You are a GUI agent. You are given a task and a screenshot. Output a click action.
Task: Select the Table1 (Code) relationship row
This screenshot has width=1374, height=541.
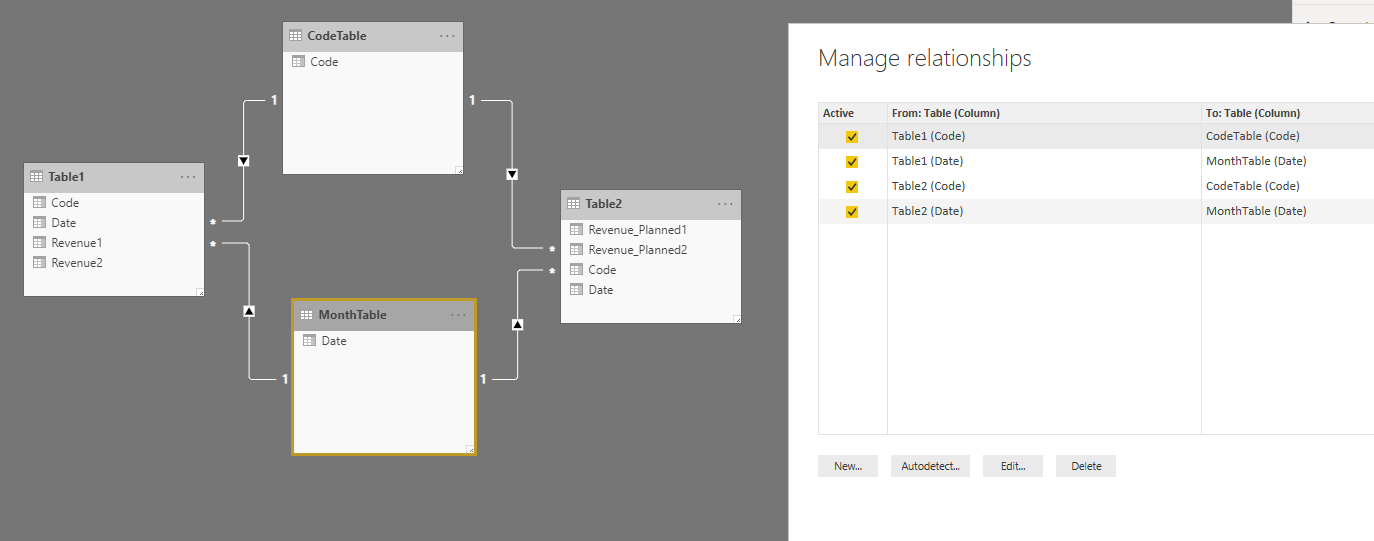pos(1096,136)
